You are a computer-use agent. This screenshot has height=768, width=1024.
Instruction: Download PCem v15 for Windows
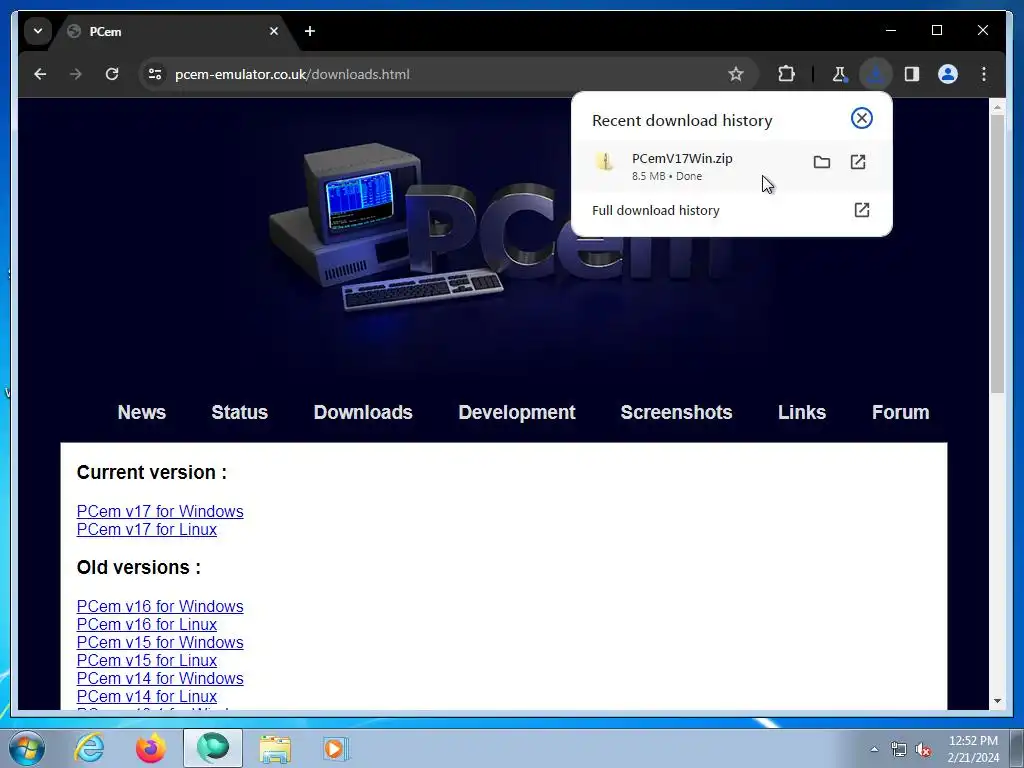[160, 643]
